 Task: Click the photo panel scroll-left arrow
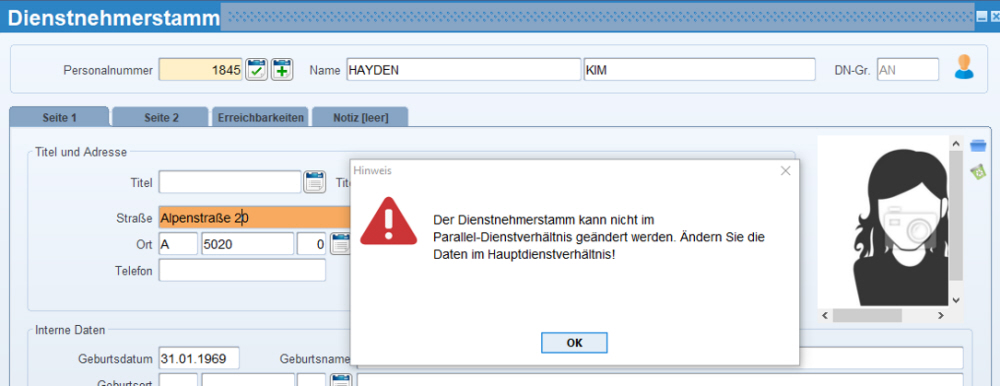tap(825, 315)
